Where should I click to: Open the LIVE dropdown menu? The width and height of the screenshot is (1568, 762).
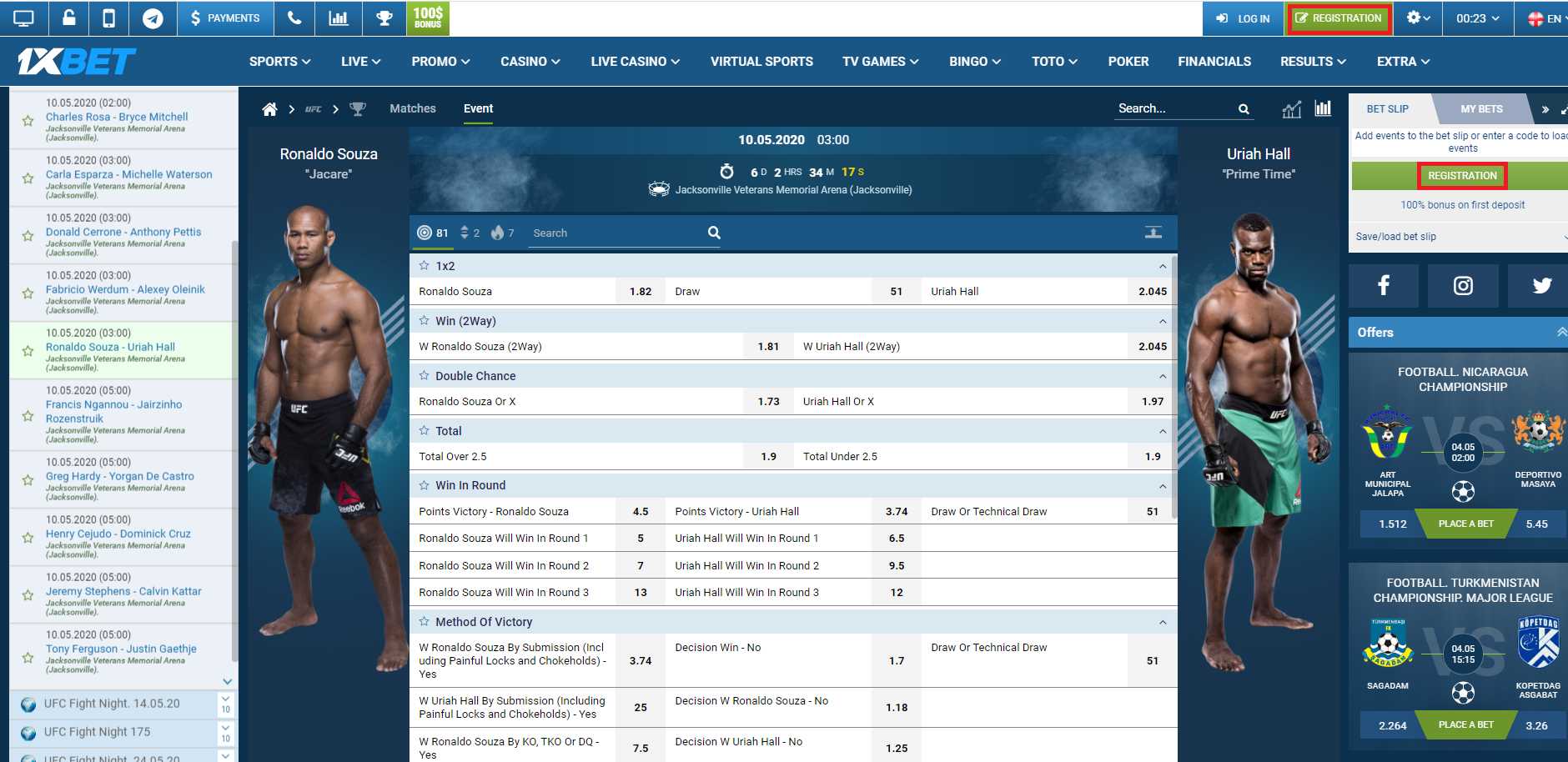361,62
